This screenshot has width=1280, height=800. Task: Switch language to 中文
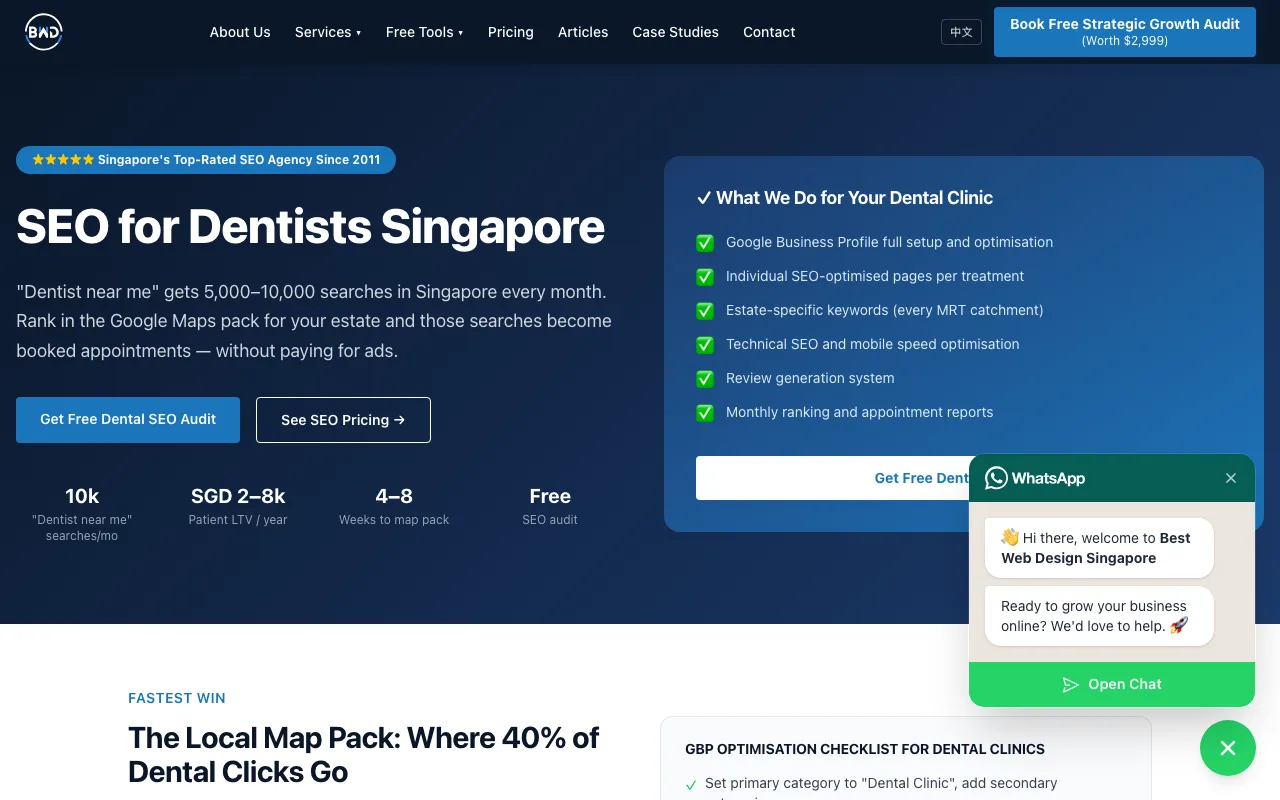coord(961,32)
